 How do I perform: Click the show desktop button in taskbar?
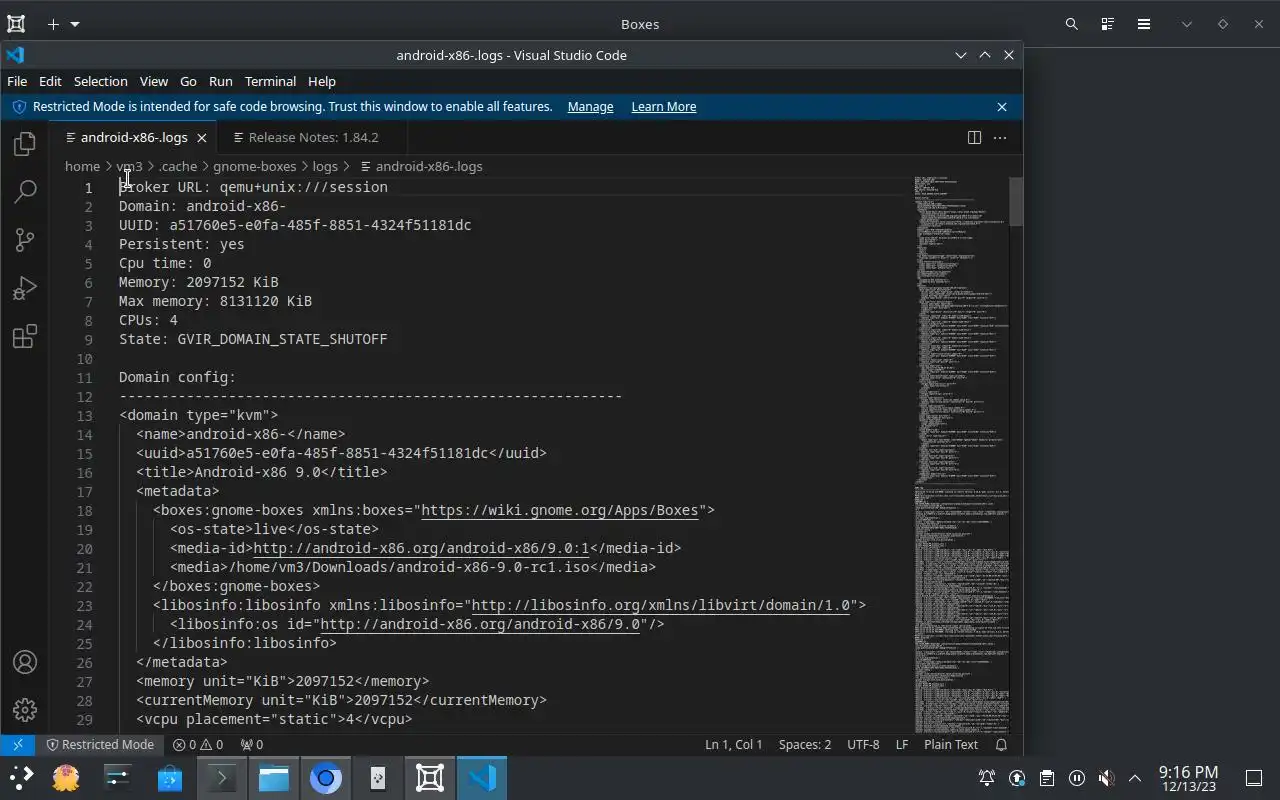(1253, 778)
